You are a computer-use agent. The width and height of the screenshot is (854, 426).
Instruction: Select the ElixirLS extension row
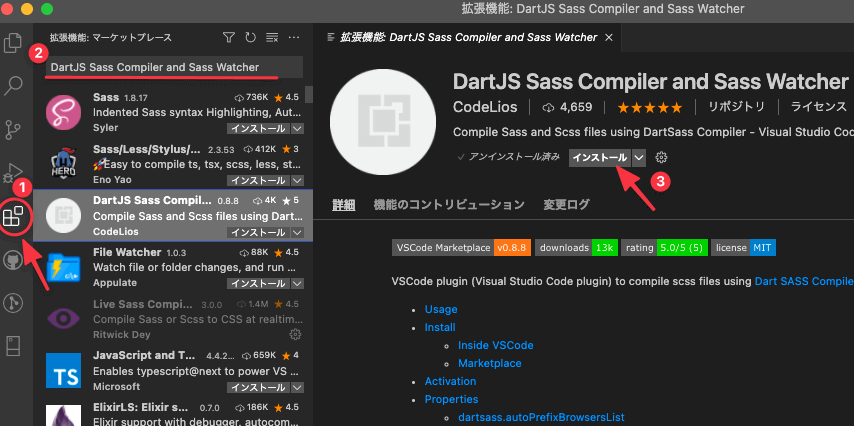[x=173, y=413]
